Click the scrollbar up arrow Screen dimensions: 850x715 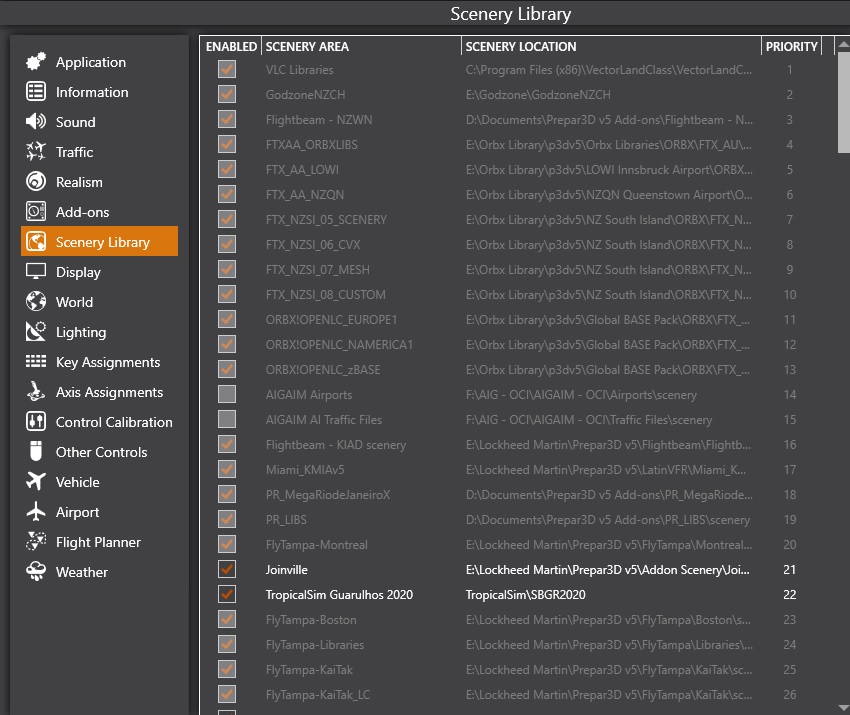[843, 44]
